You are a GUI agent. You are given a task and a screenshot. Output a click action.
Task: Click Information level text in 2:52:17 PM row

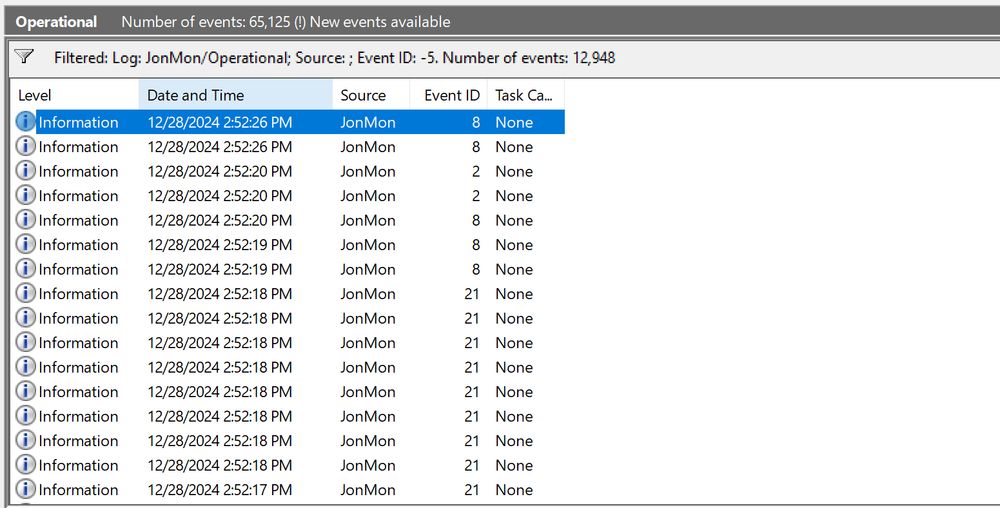(78, 490)
